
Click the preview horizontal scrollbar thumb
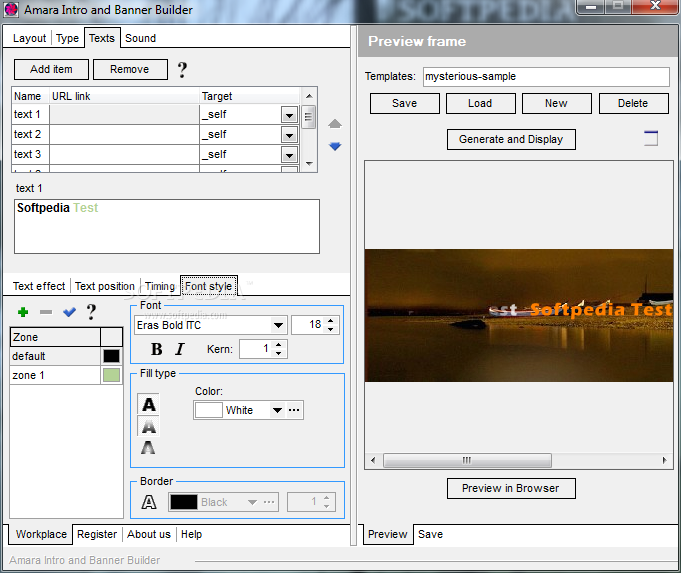(x=467, y=460)
